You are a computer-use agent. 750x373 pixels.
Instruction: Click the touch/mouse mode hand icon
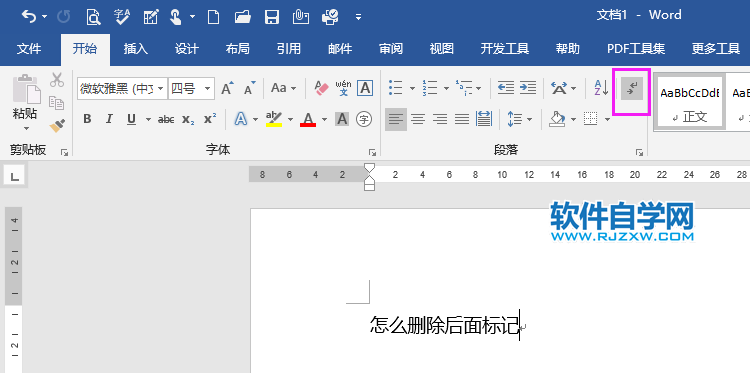point(176,17)
